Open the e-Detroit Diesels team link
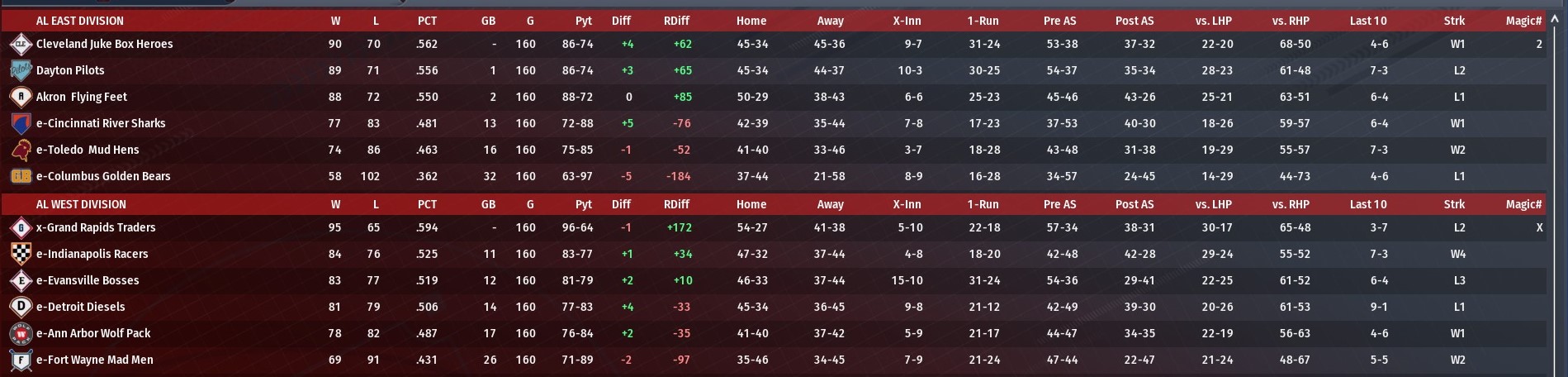Screen dimensions: 1568x377 [81, 307]
